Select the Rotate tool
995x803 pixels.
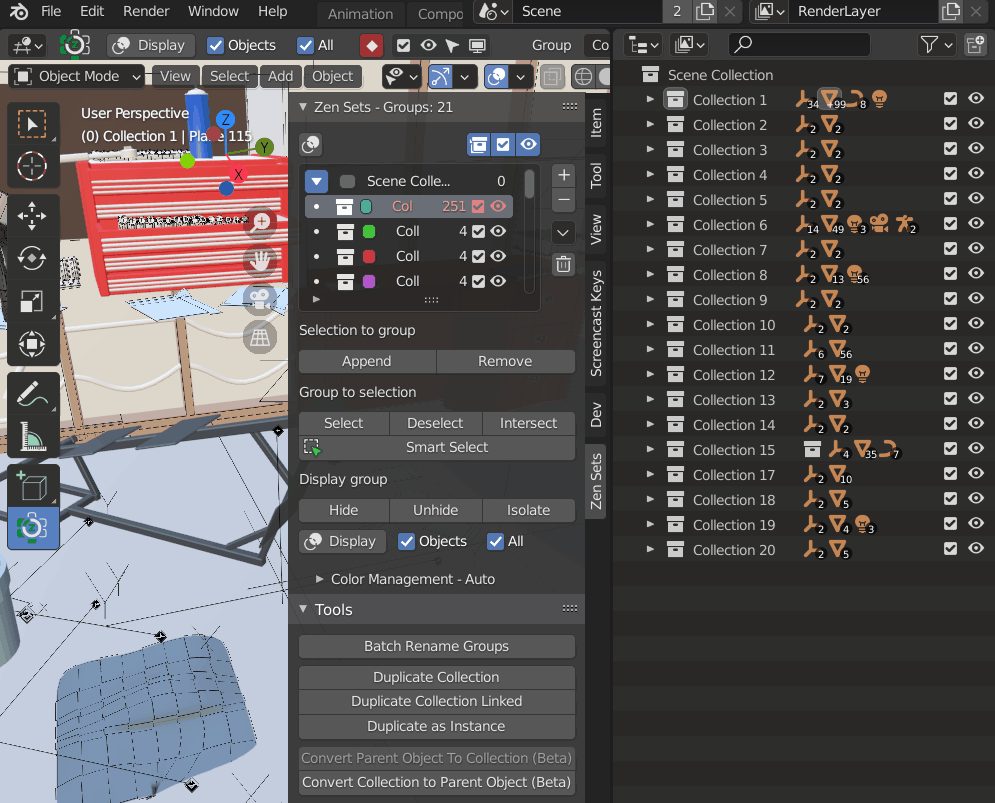pos(33,258)
